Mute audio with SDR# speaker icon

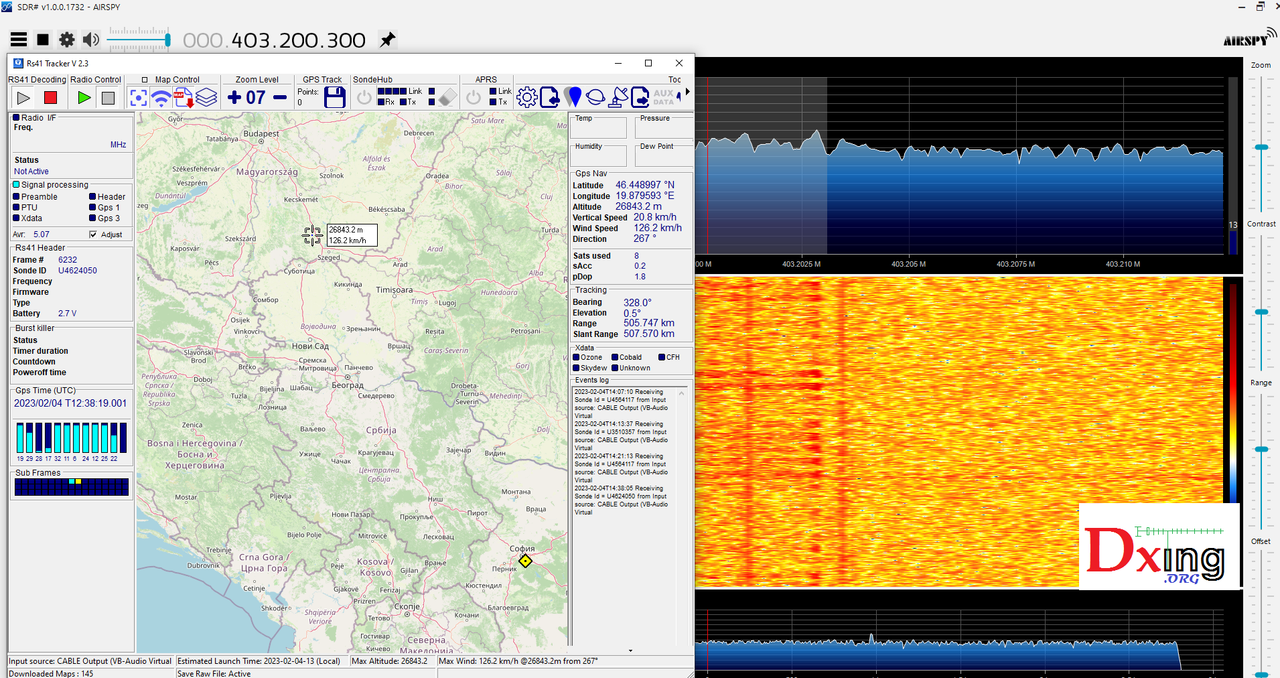[x=91, y=40]
